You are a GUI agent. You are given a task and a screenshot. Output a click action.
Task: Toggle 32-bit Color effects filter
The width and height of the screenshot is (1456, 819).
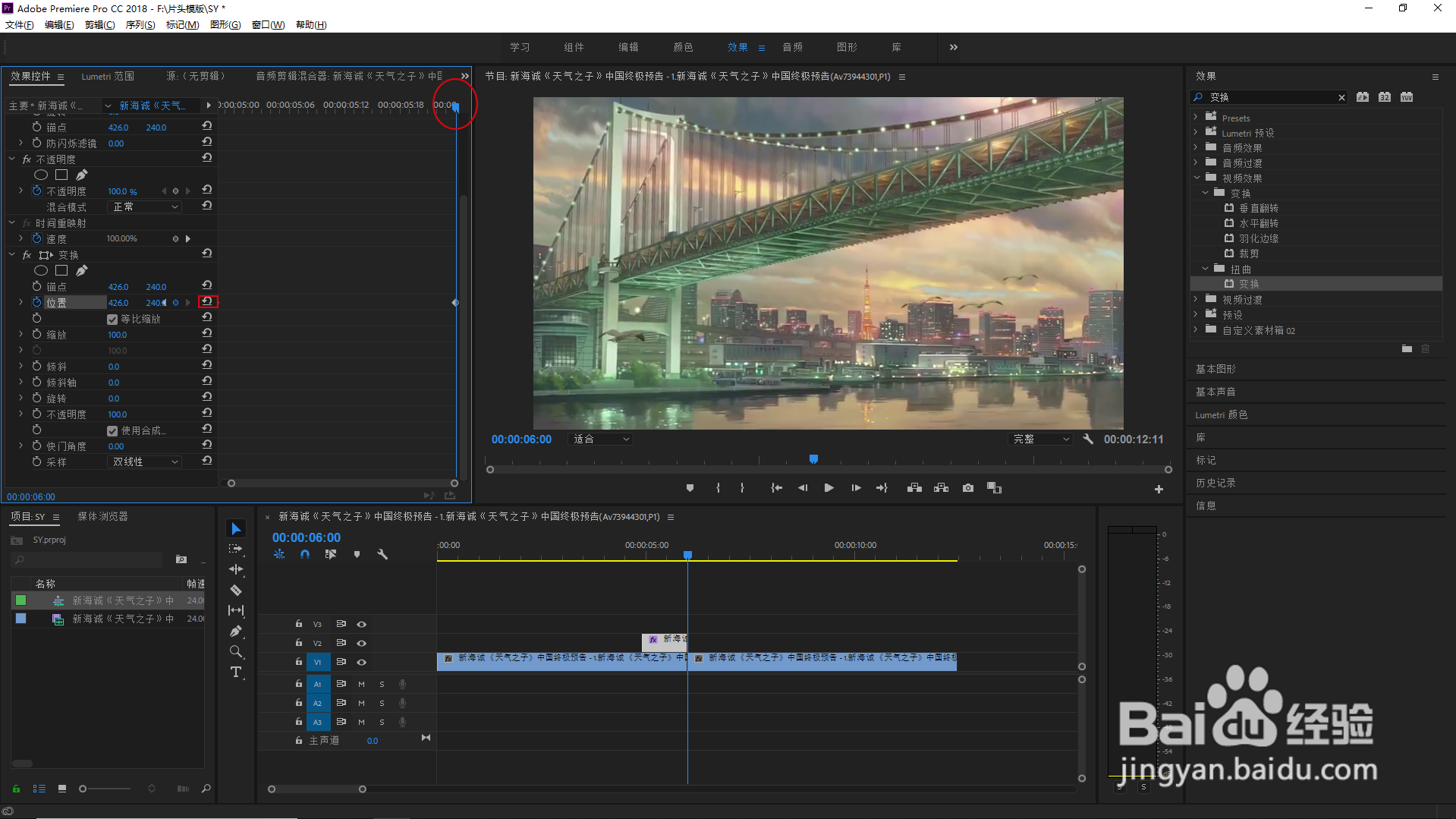click(1385, 97)
